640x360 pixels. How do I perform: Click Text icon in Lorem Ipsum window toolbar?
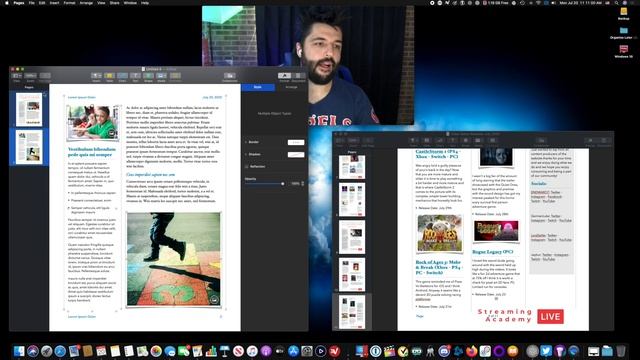click(x=135, y=76)
